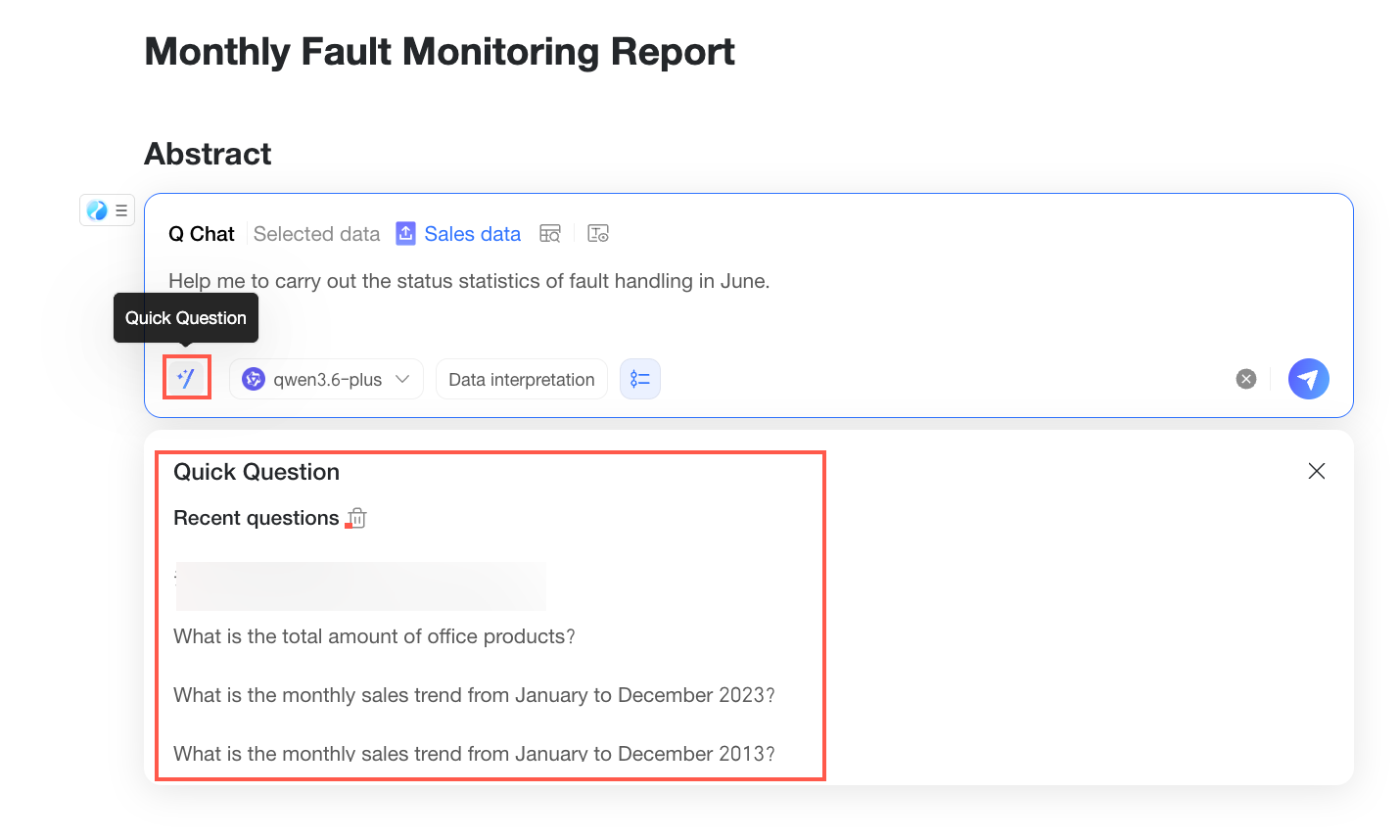The height and width of the screenshot is (840, 1400).
Task: Click the chevron next to qwen3.6-plus
Action: point(402,379)
